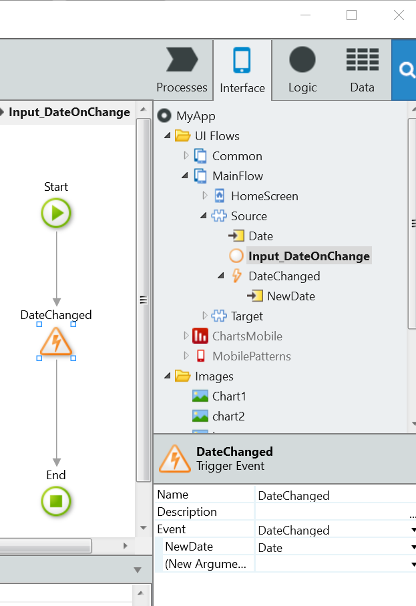
Task: Open the Event dropdown for DateChanged
Action: (x=413, y=530)
